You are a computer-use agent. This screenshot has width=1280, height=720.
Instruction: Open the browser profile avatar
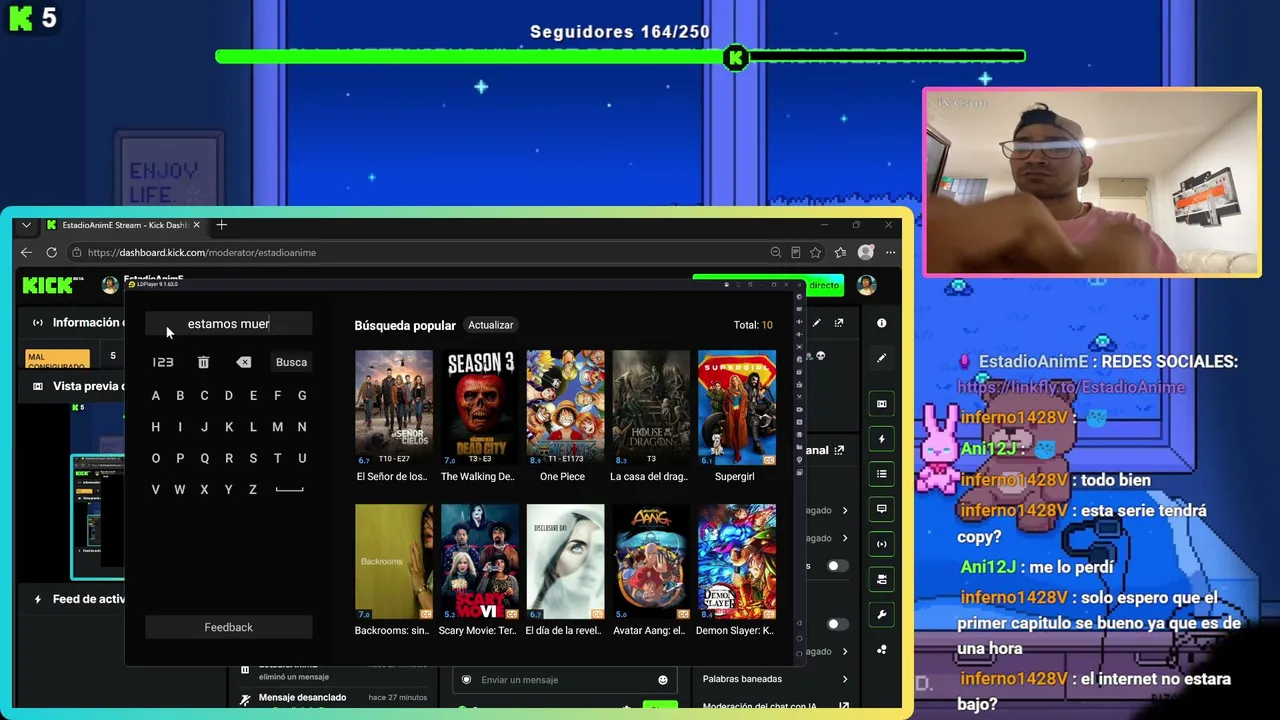coord(866,252)
